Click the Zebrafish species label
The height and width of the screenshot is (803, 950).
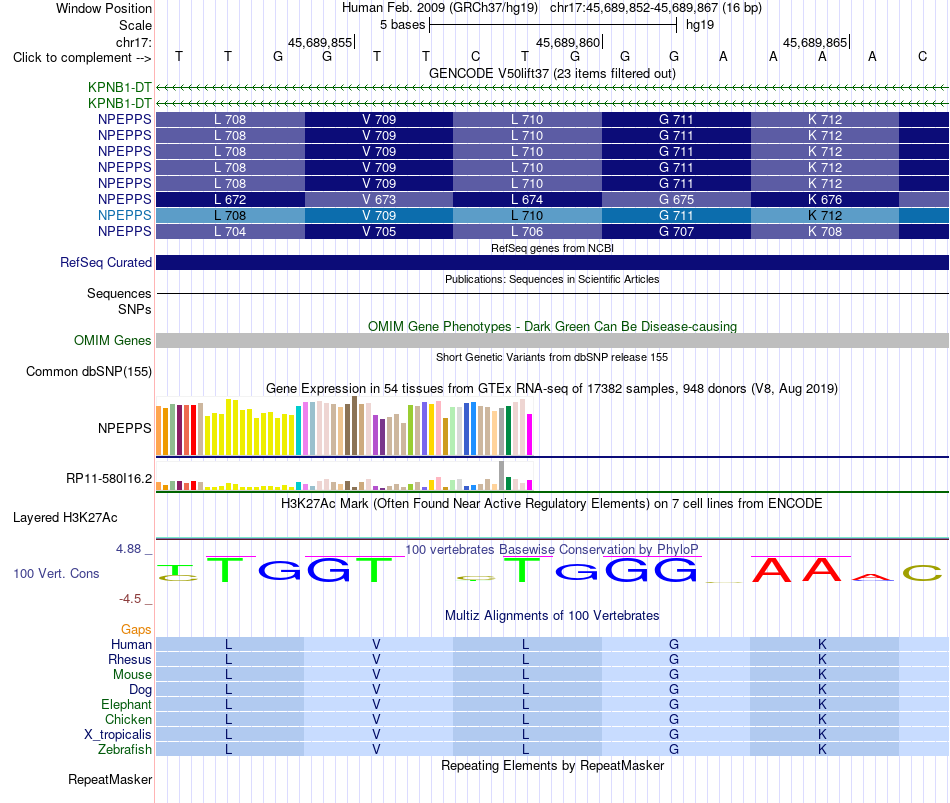[x=125, y=750]
